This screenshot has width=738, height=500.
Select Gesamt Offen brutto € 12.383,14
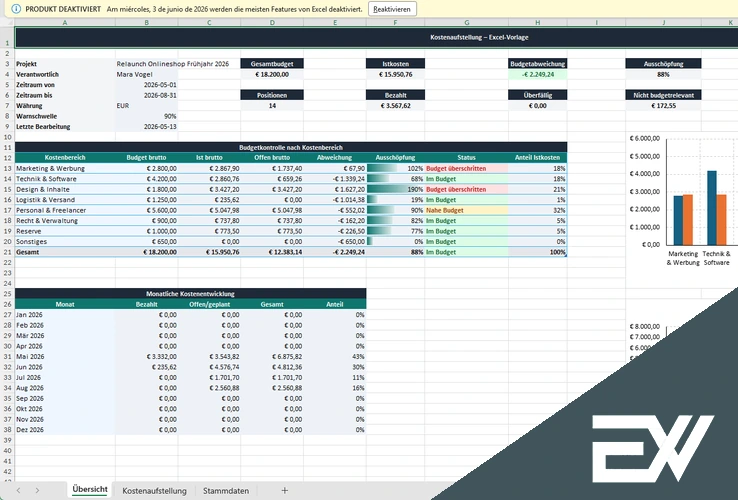pyautogui.click(x=272, y=252)
